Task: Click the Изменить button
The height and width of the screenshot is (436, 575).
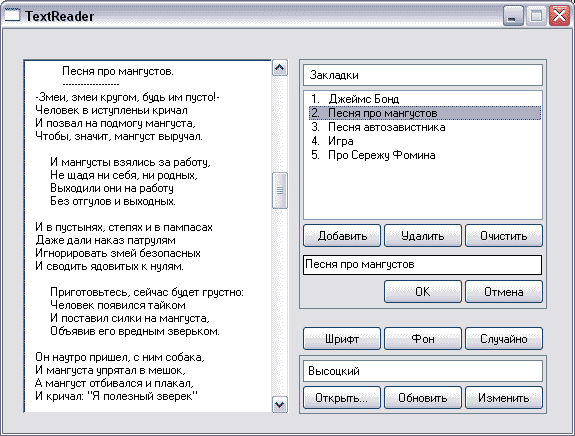Action: click(503, 397)
